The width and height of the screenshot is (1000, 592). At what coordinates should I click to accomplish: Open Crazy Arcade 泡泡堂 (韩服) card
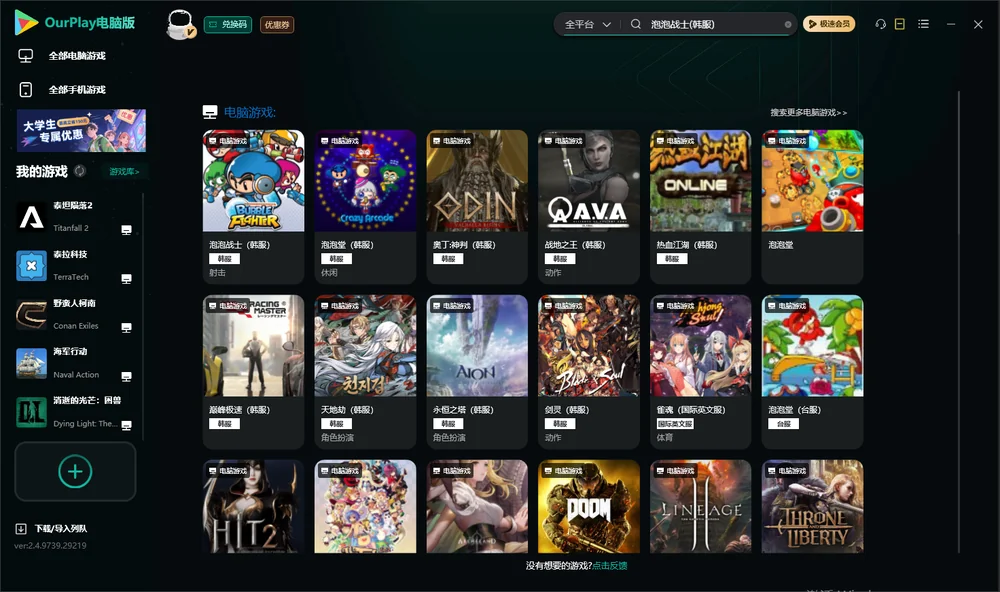(x=365, y=207)
